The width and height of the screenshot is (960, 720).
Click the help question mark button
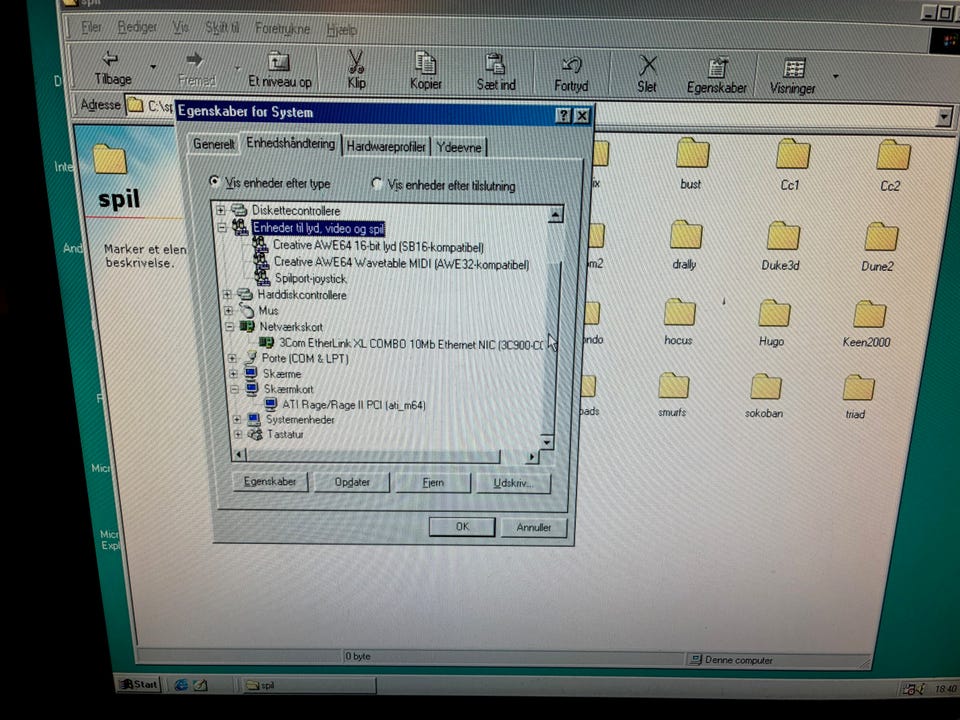pos(563,116)
